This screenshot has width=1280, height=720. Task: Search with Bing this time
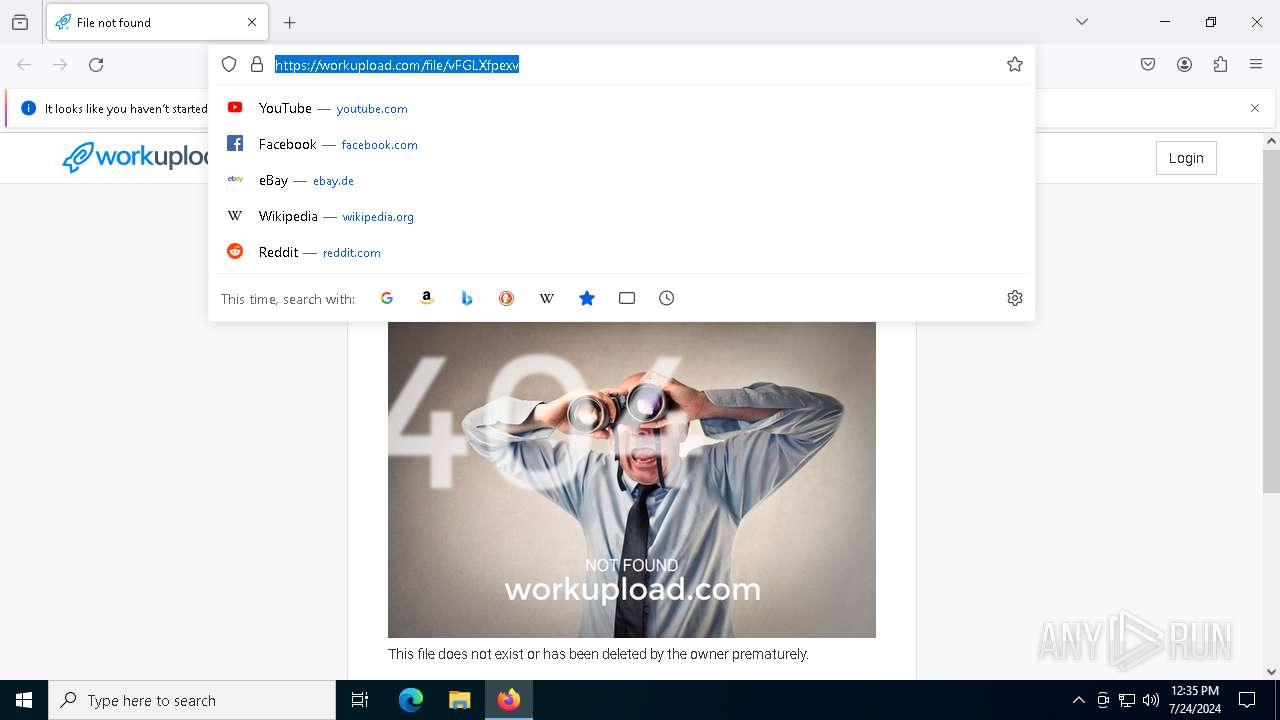click(467, 298)
